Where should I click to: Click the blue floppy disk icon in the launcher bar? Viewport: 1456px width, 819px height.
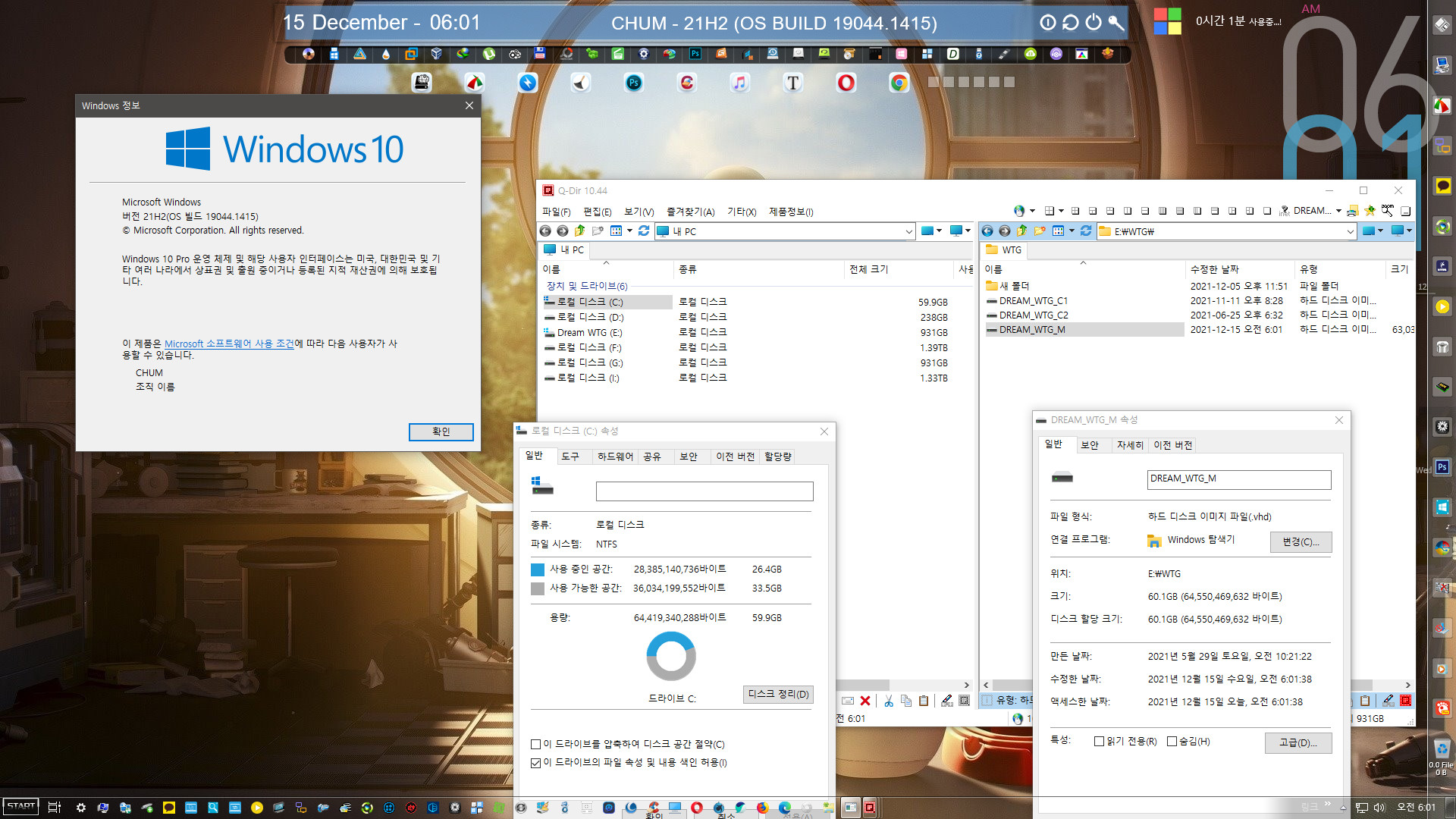[539, 54]
